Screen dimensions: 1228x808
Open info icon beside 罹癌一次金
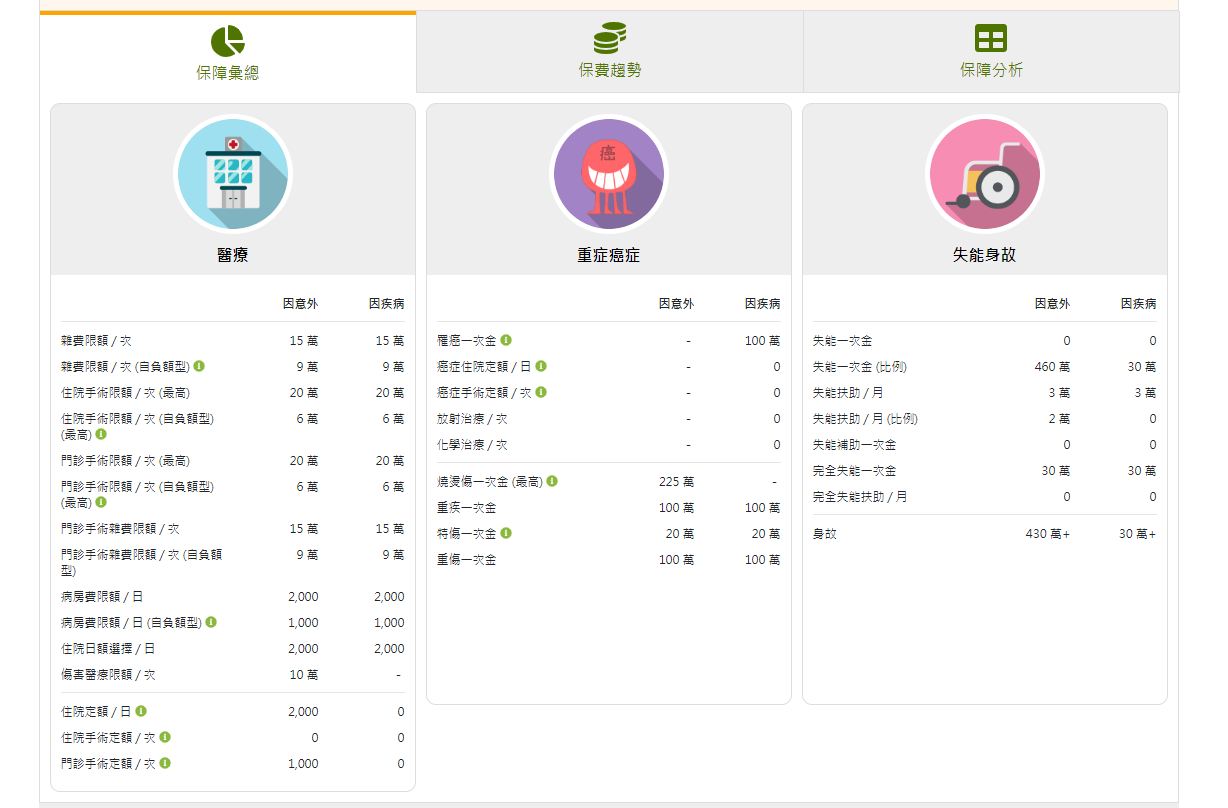[506, 340]
